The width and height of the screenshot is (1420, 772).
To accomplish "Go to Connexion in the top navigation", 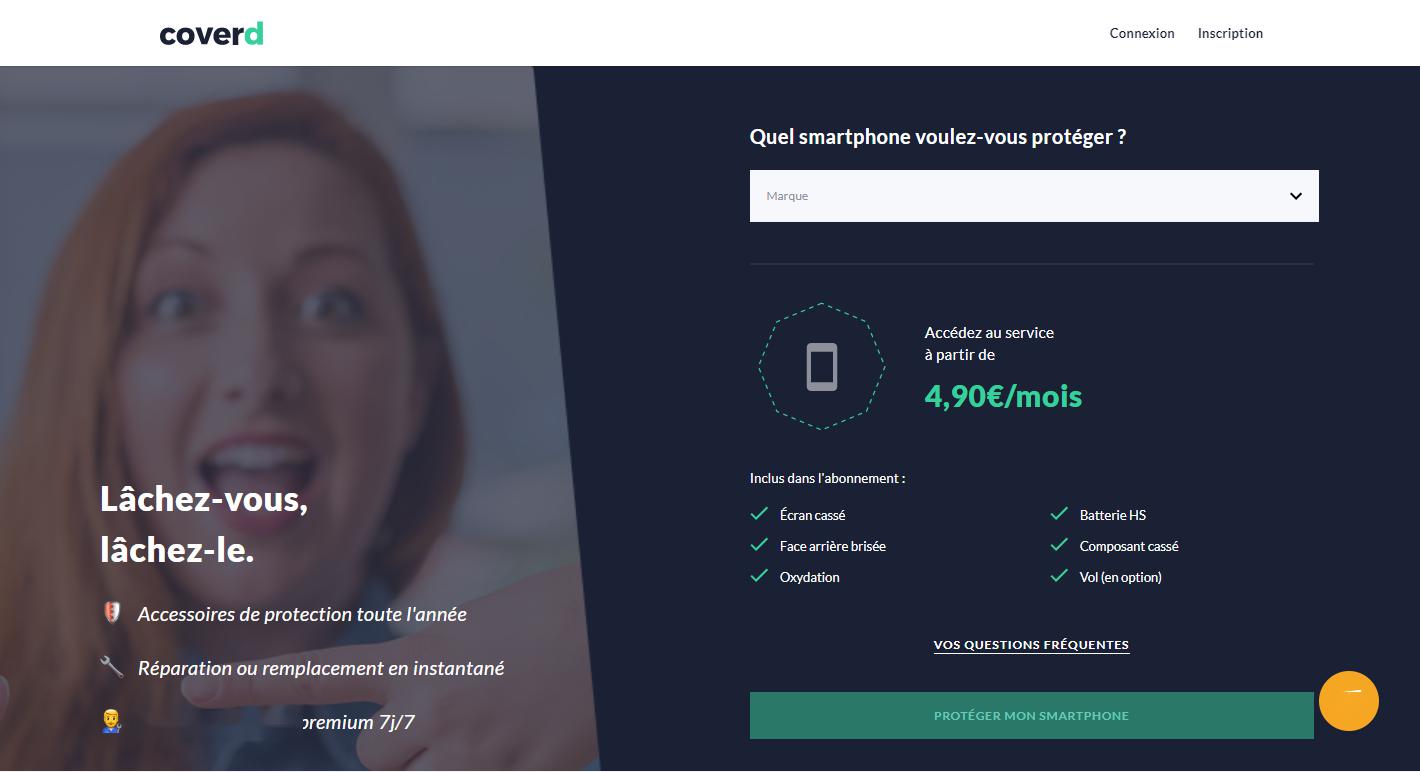I will [x=1142, y=33].
